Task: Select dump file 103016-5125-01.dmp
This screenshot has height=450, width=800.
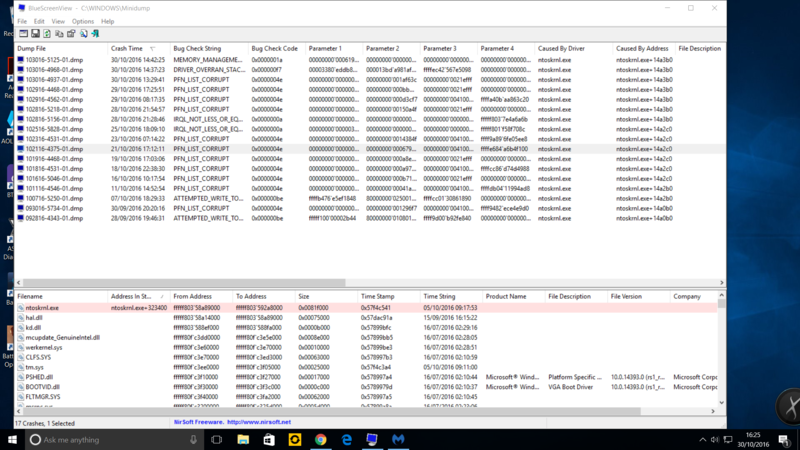Action: (54, 60)
